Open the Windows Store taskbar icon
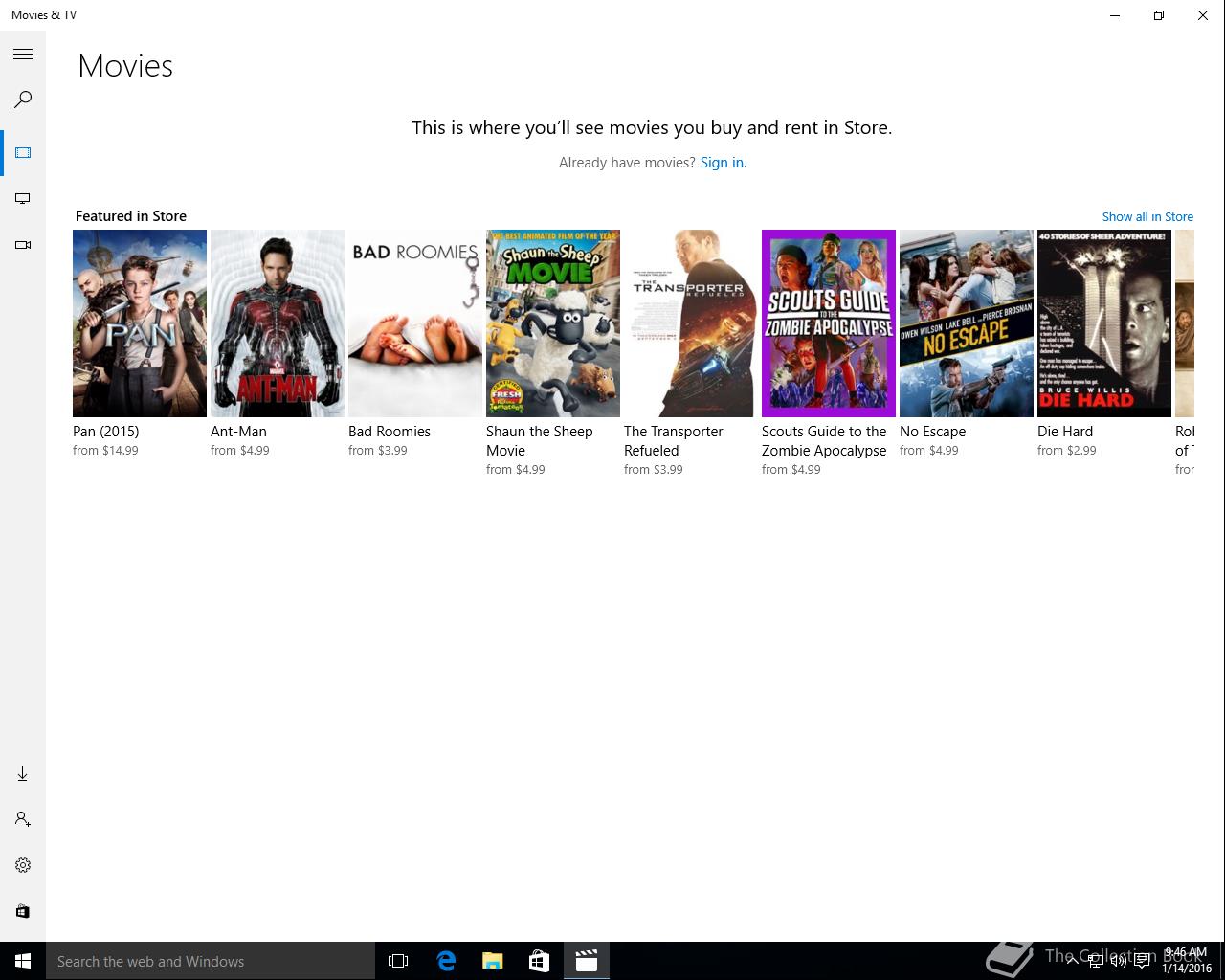 point(540,961)
